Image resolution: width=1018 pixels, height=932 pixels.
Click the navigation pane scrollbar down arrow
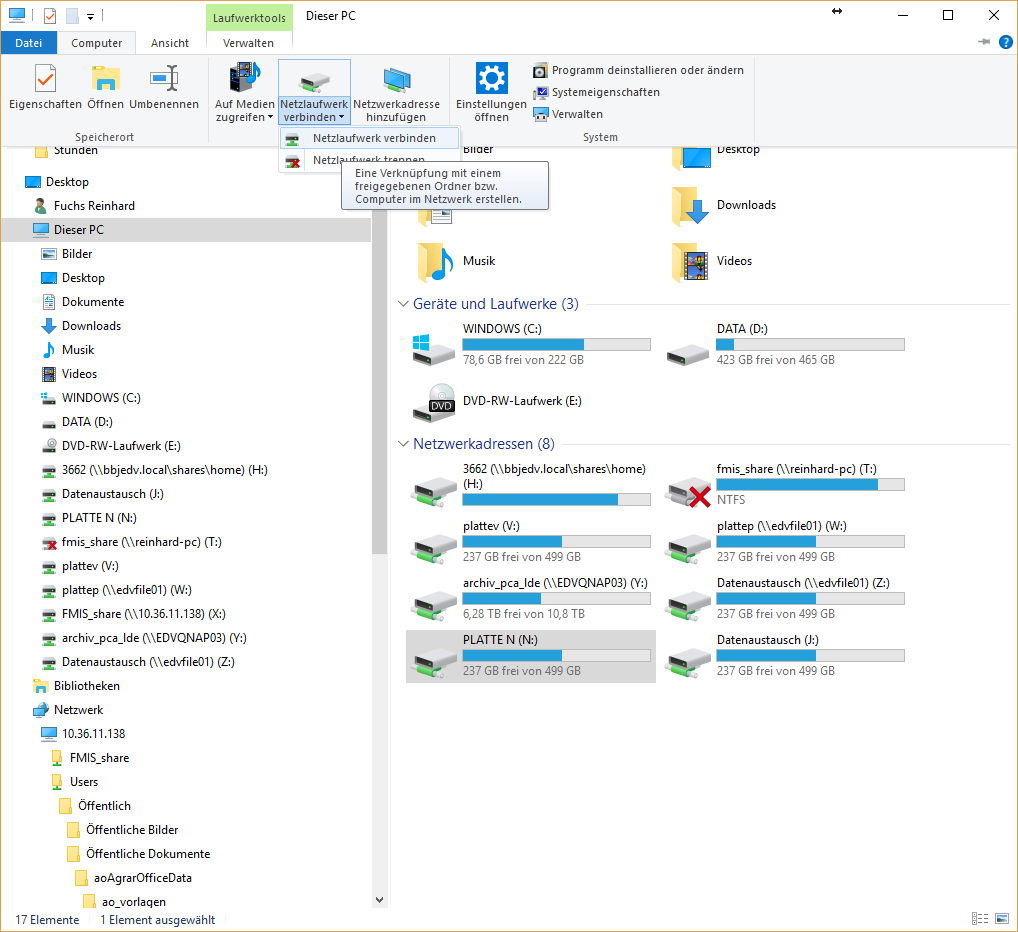coord(379,900)
